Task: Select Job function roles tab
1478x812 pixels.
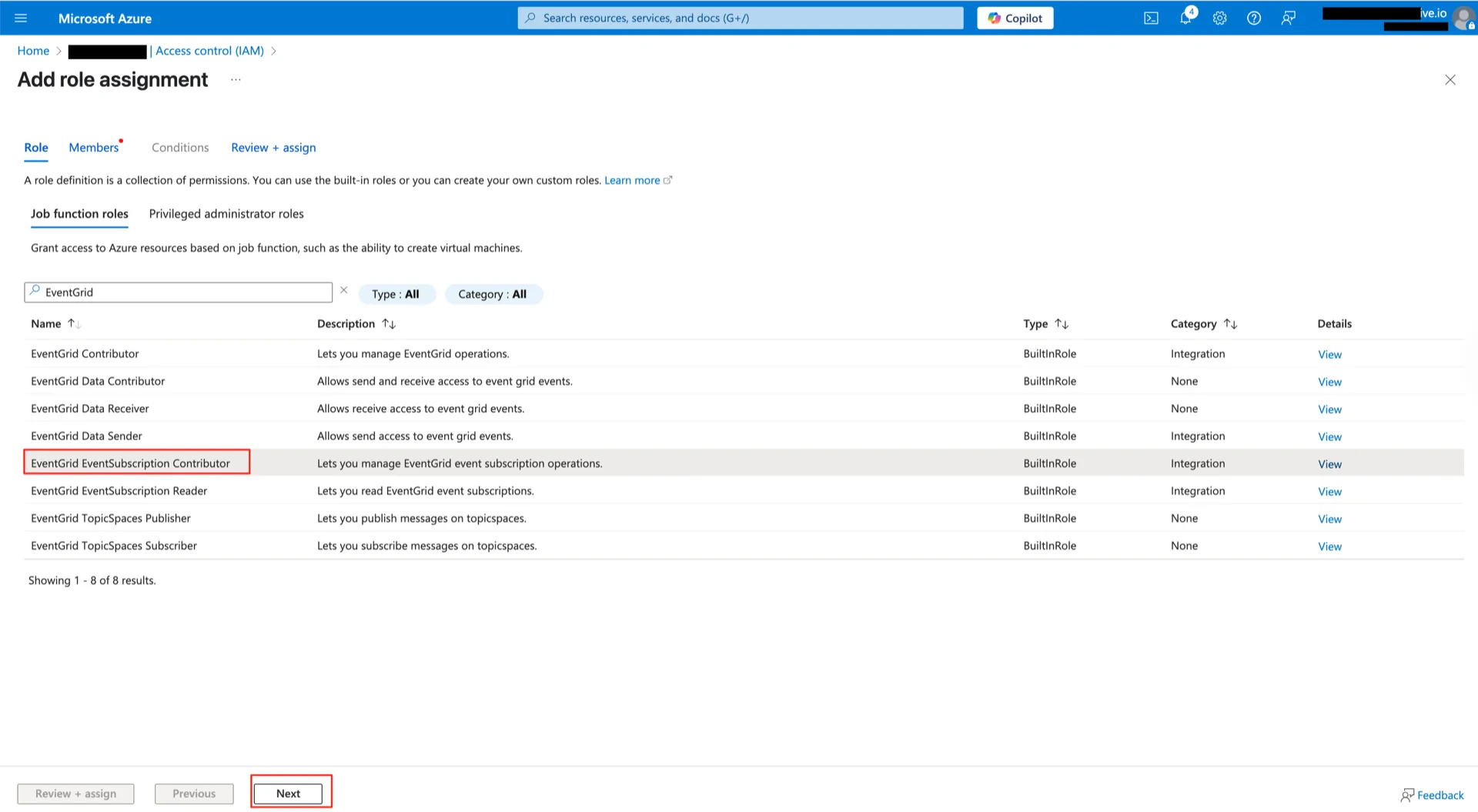Action: pos(79,214)
